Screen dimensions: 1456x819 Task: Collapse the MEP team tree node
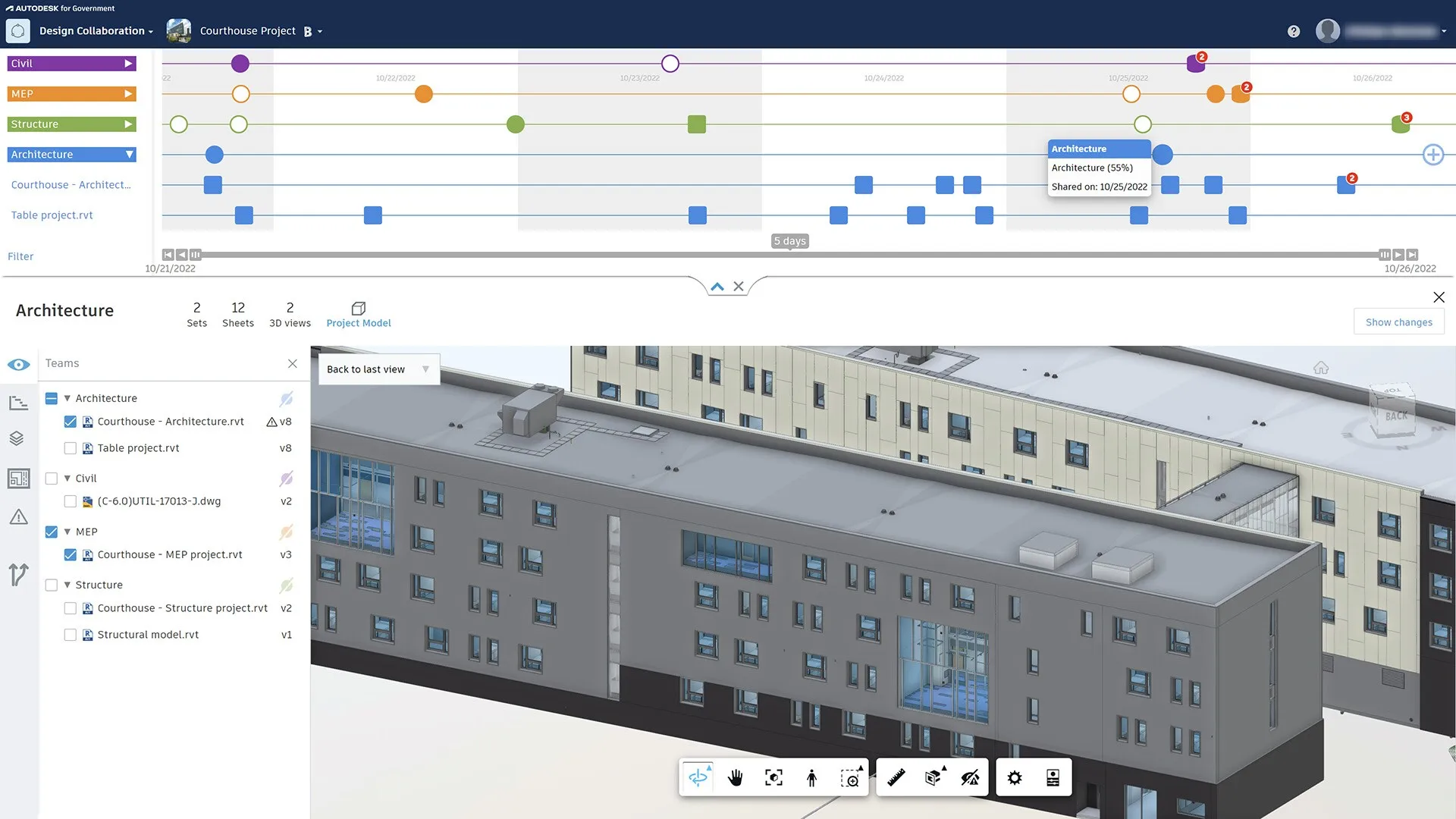[67, 532]
